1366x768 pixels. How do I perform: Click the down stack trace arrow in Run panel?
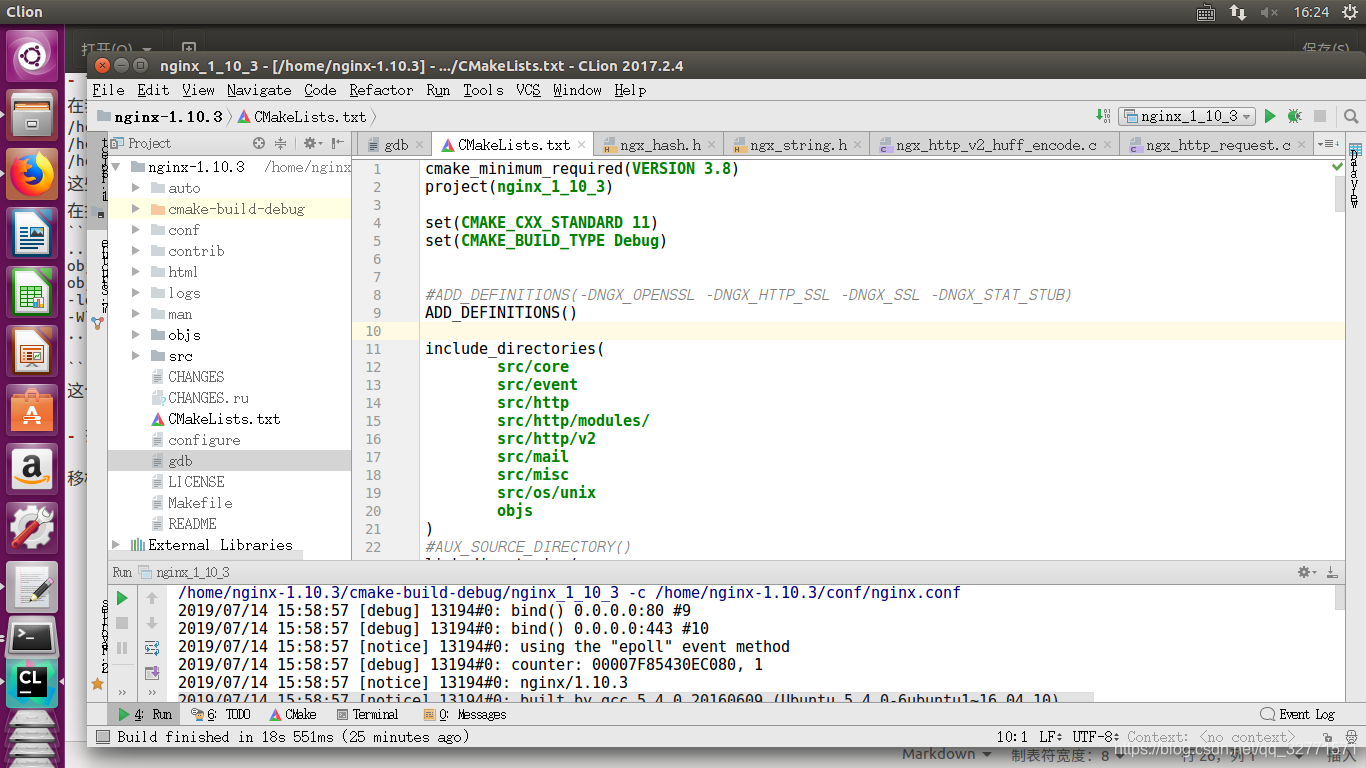pyautogui.click(x=152, y=623)
